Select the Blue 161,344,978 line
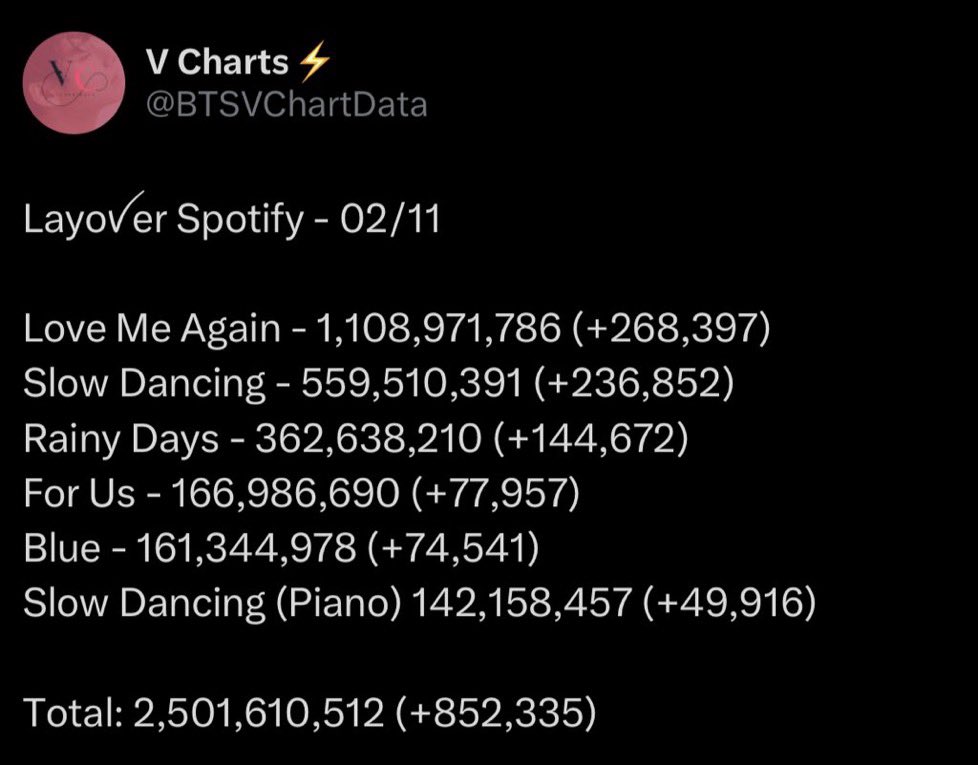This screenshot has width=978, height=765. pos(281,547)
